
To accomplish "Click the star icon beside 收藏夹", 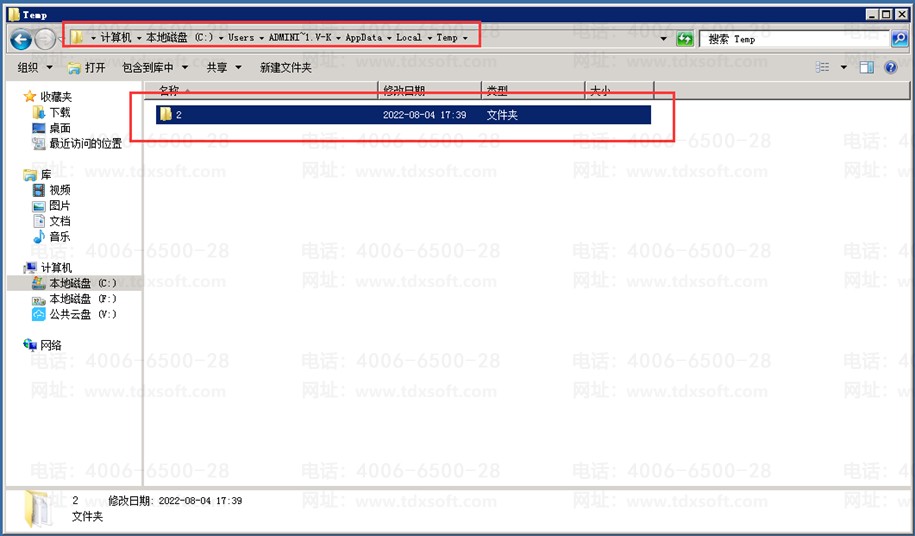I will 30,96.
